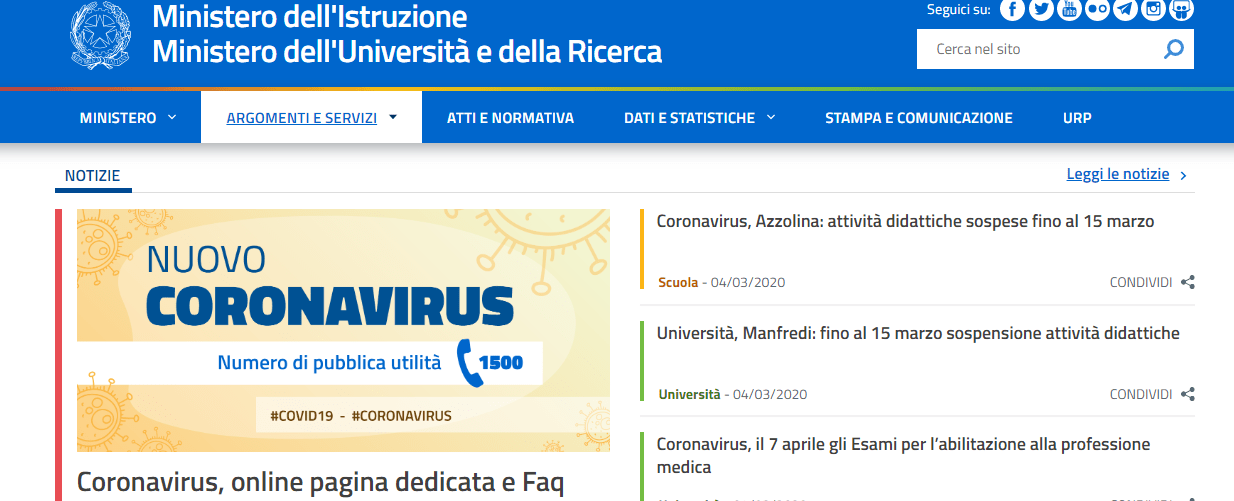This screenshot has width=1234, height=501.
Task: Open the Flickr social icon
Action: pos(1098,10)
